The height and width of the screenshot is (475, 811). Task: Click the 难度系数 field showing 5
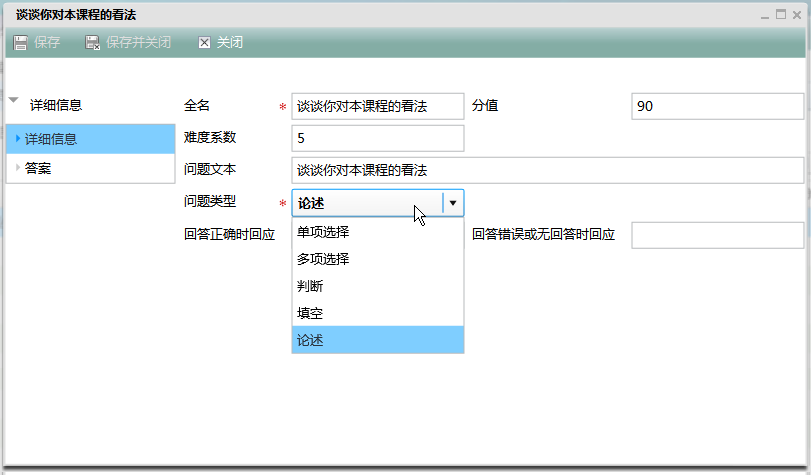coord(378,138)
